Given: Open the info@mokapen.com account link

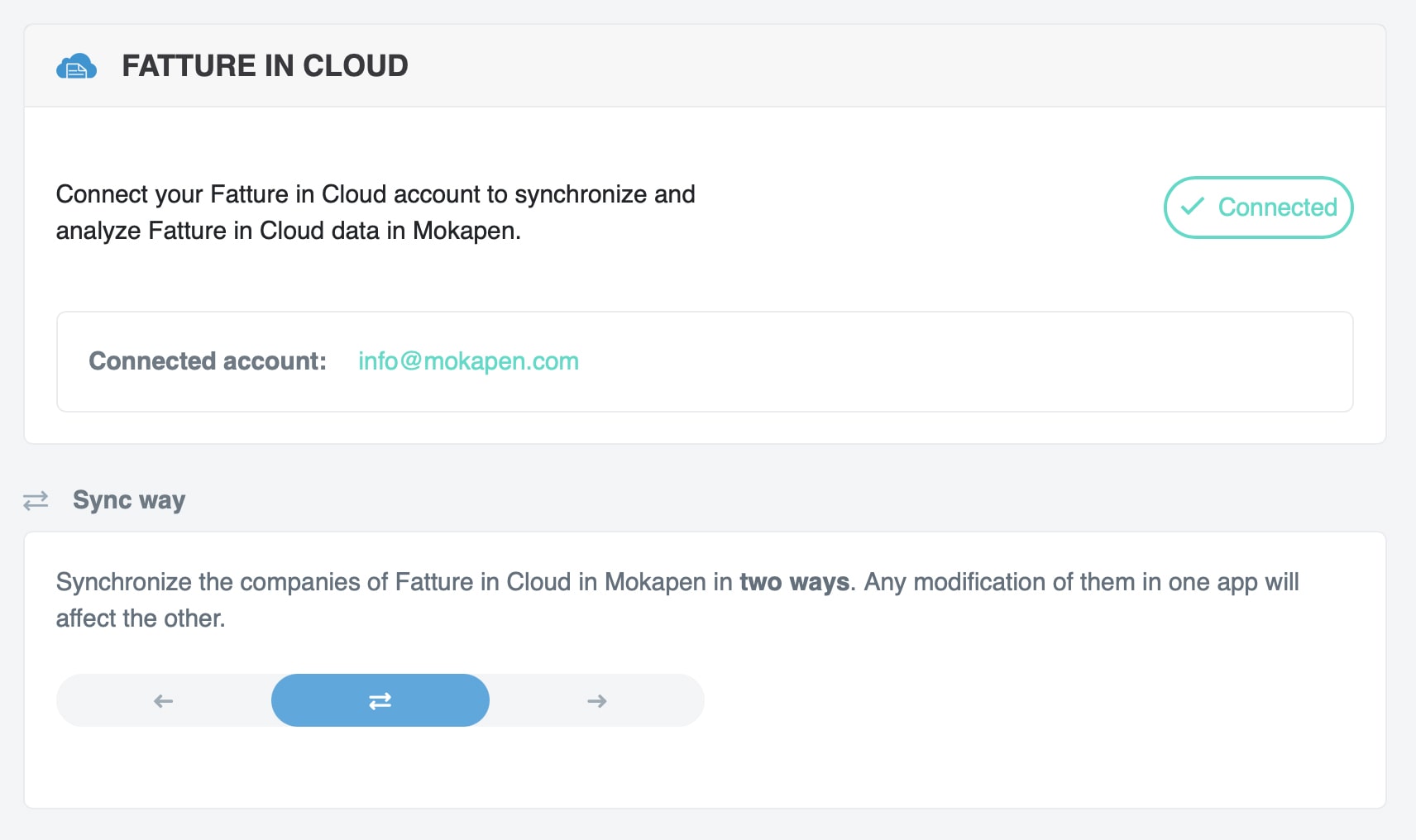Looking at the screenshot, I should pos(468,361).
